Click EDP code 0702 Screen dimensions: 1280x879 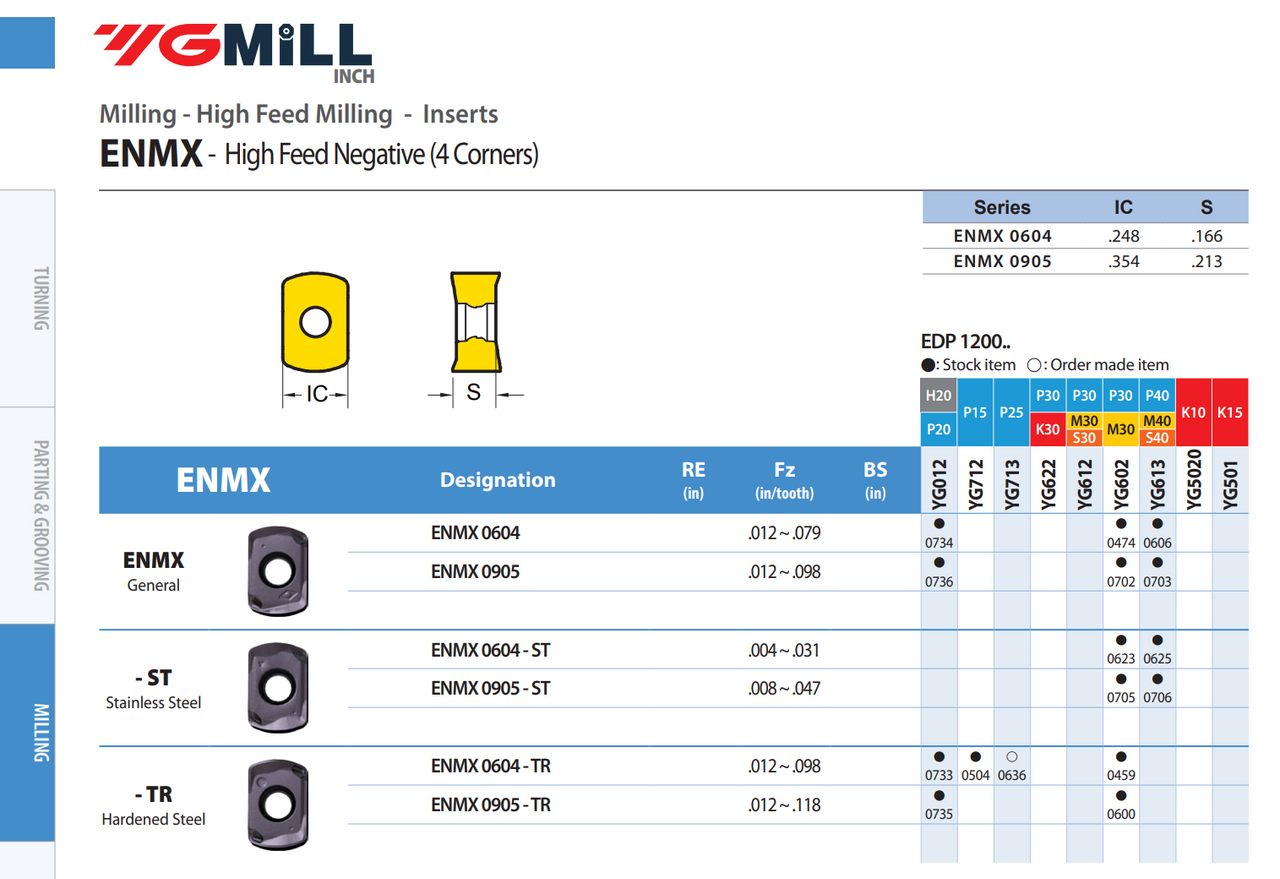point(1121,582)
